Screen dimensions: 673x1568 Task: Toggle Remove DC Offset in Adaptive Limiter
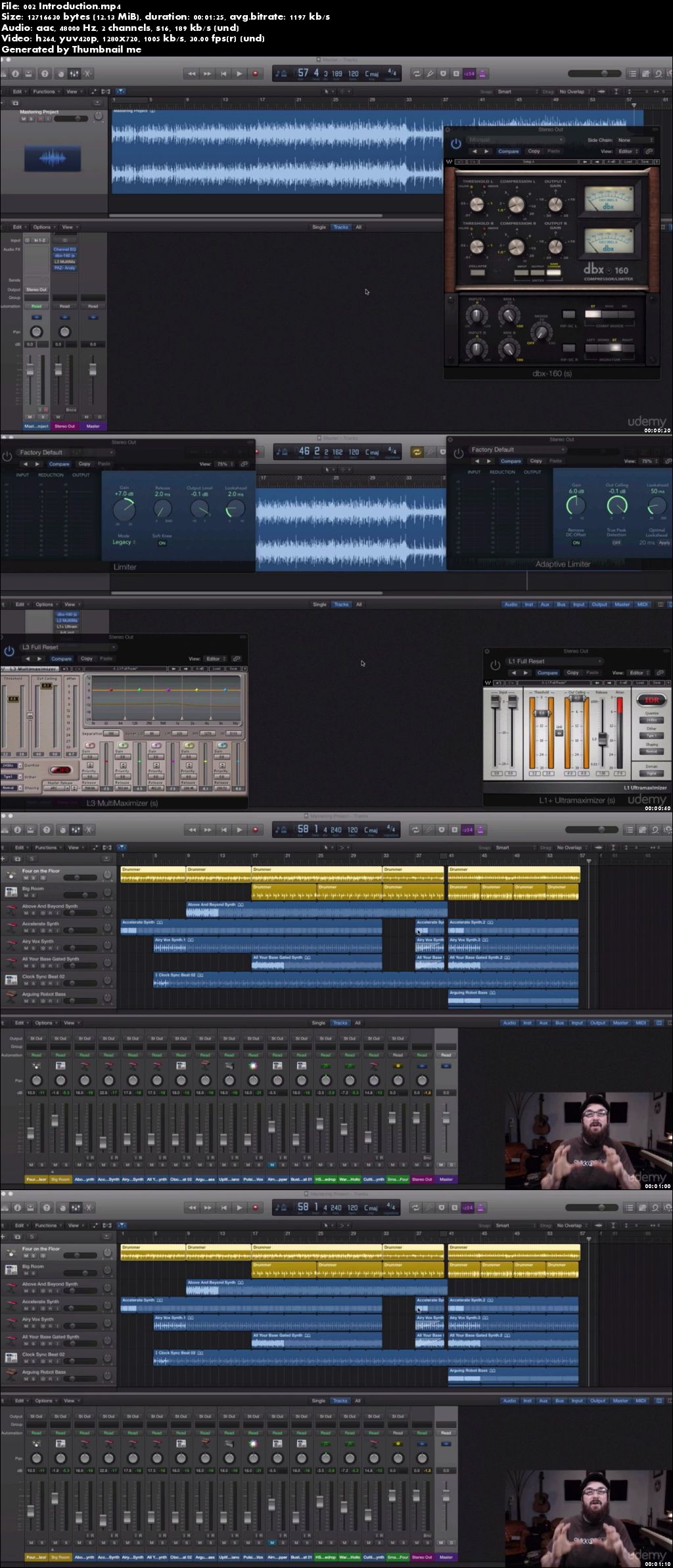[576, 543]
